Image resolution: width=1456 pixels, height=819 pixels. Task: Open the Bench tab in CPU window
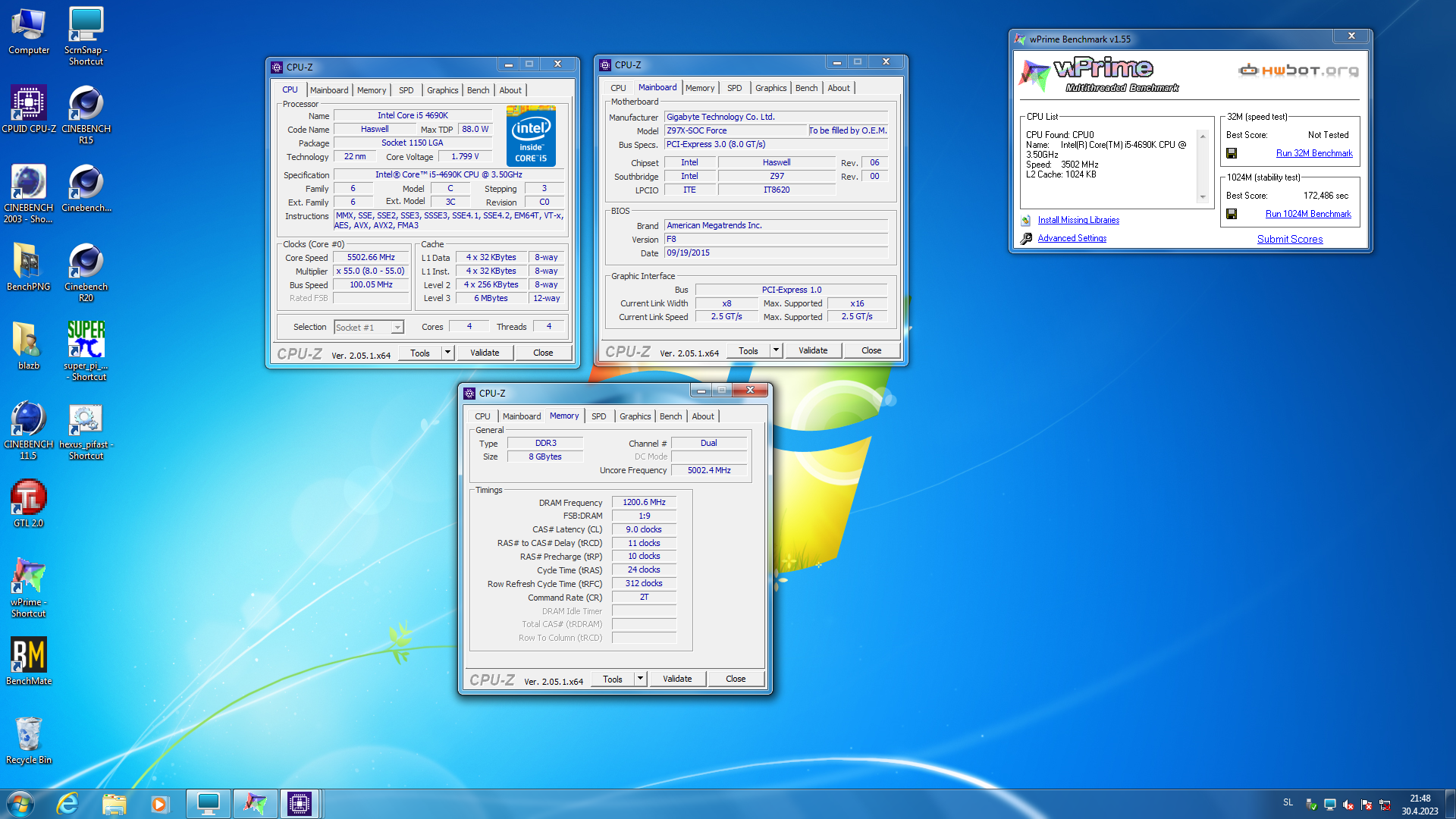[478, 90]
